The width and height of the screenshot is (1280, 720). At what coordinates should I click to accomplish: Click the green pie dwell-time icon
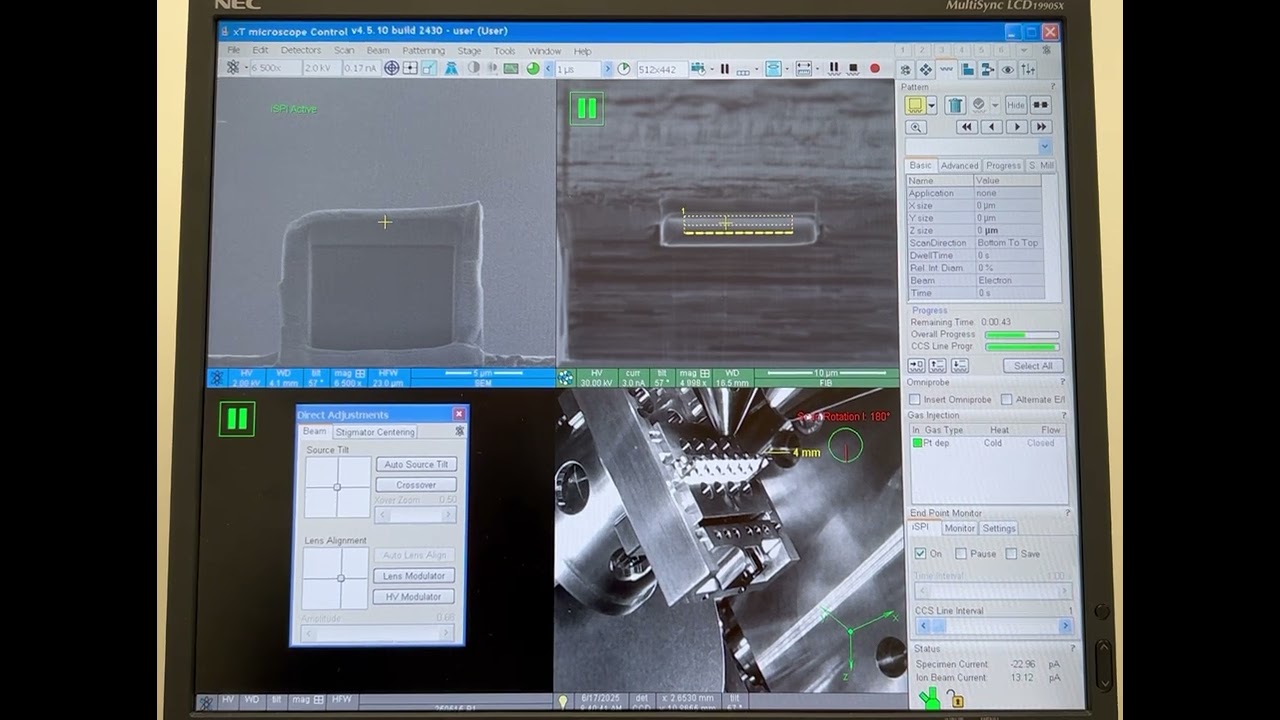tap(533, 68)
